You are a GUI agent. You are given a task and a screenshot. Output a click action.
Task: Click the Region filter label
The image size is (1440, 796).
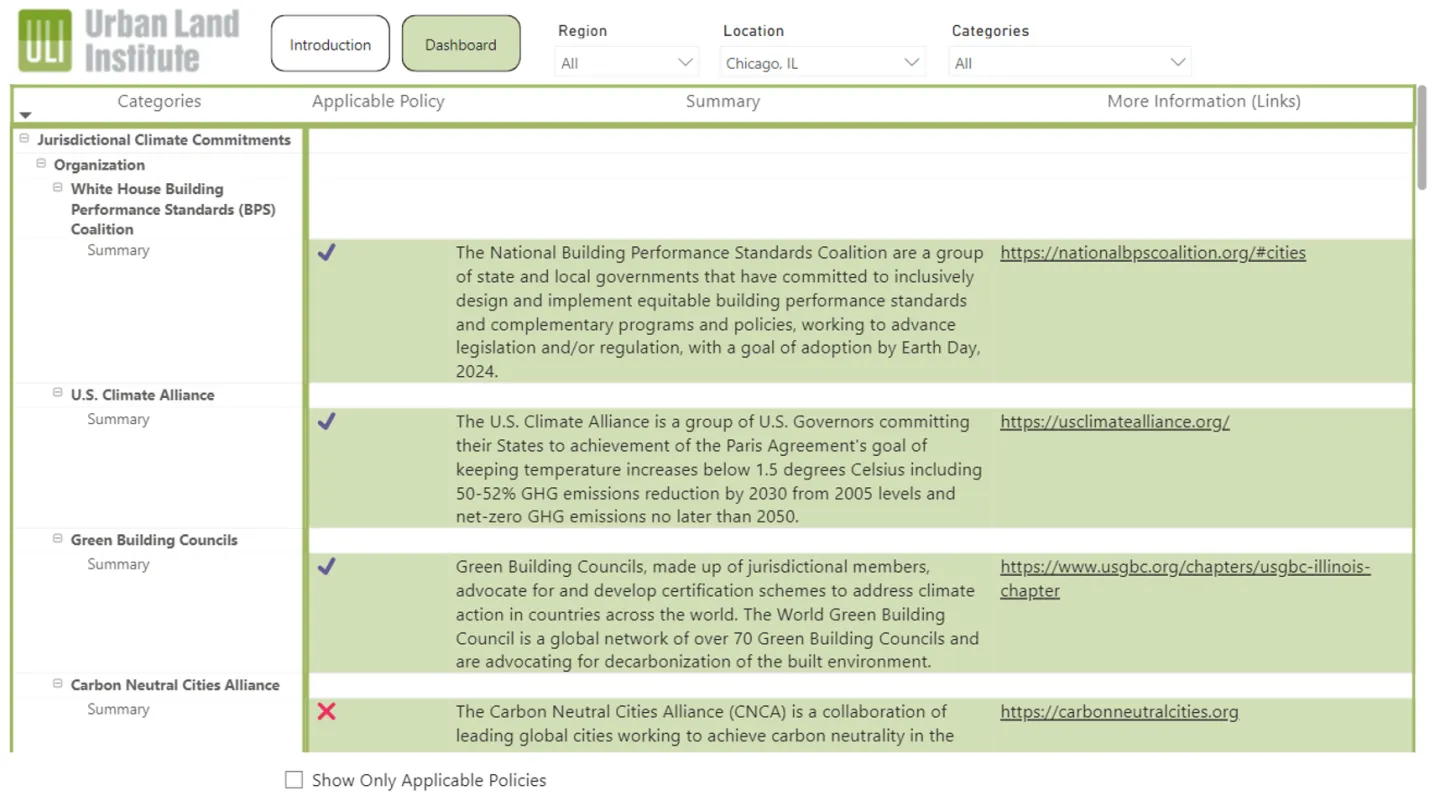coord(583,31)
